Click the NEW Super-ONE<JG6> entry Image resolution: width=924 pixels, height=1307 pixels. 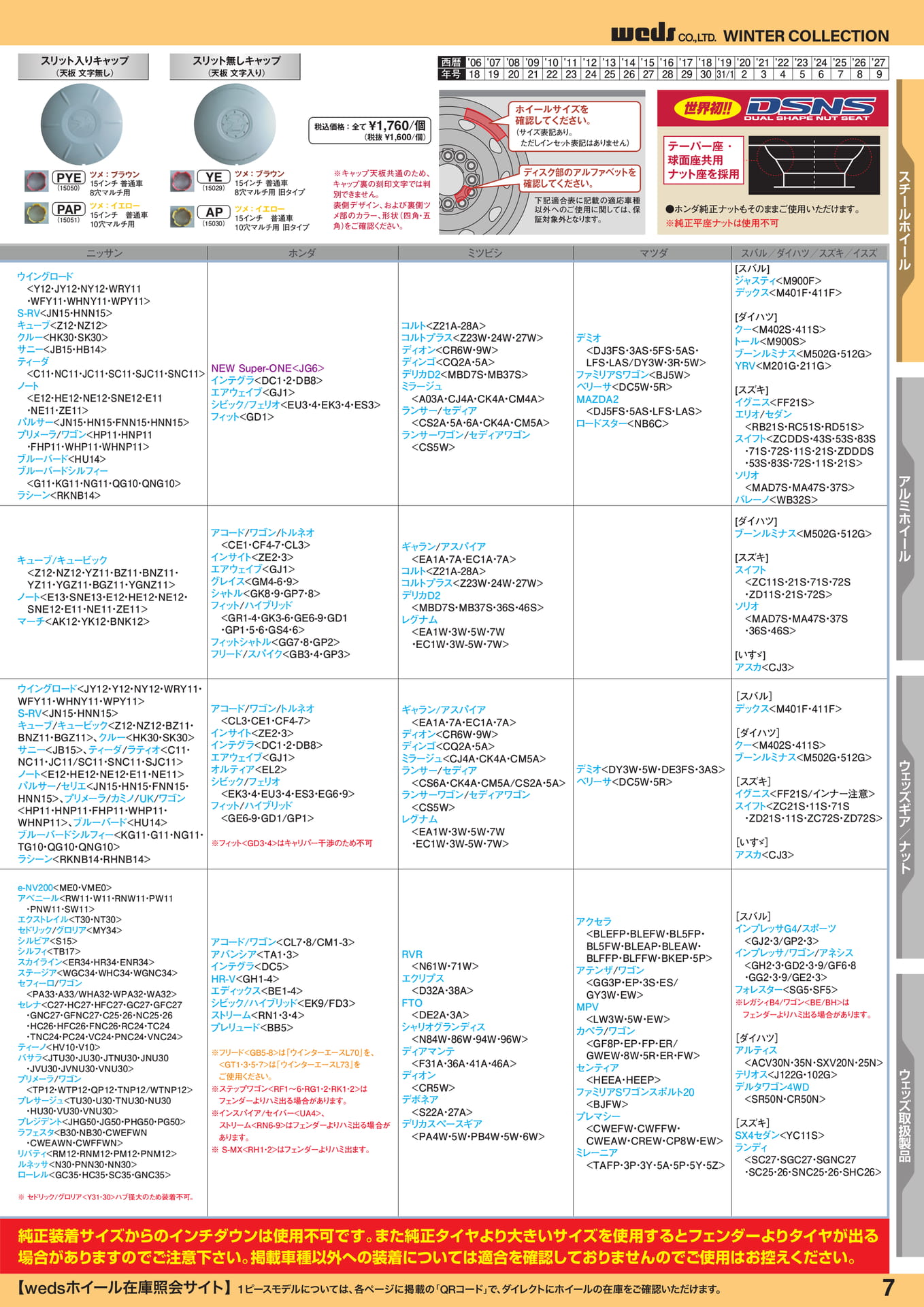(267, 368)
